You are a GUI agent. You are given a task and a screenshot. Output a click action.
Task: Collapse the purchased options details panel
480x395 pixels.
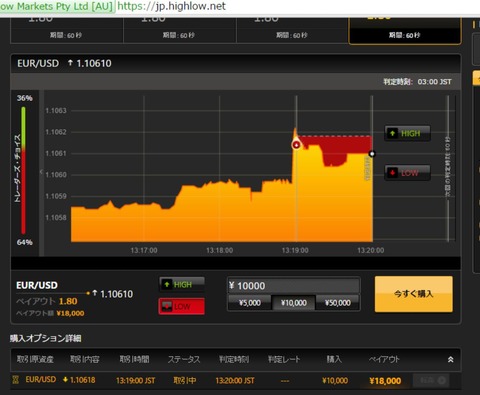(x=450, y=359)
